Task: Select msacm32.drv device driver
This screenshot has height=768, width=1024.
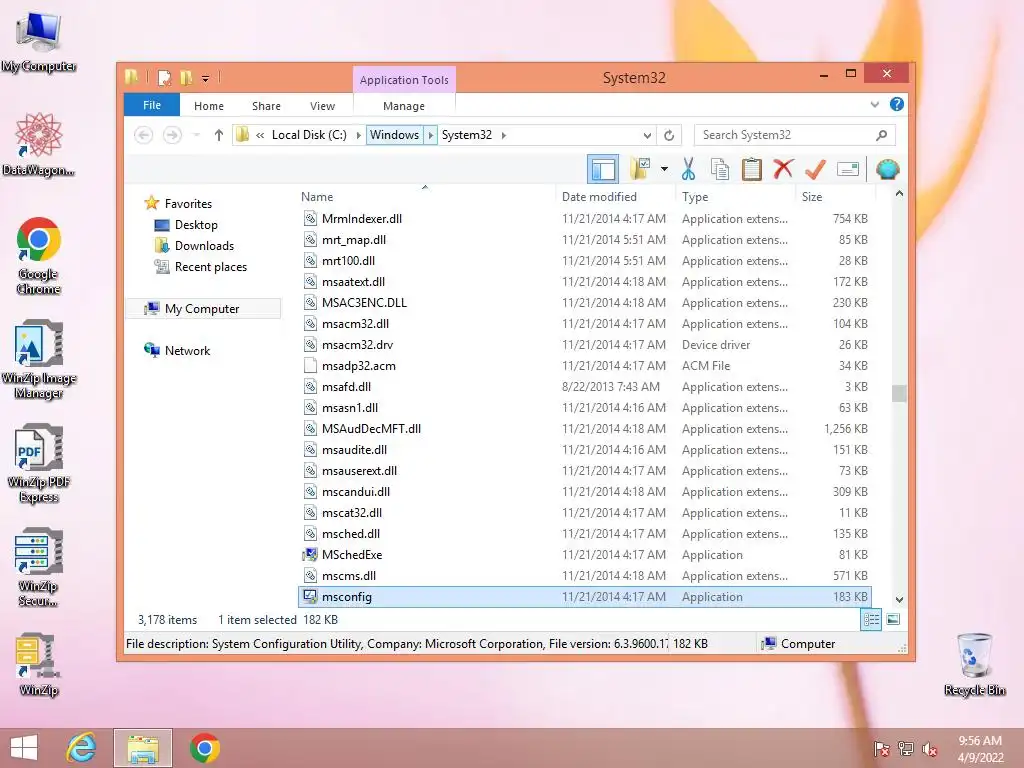Action: 585,345
